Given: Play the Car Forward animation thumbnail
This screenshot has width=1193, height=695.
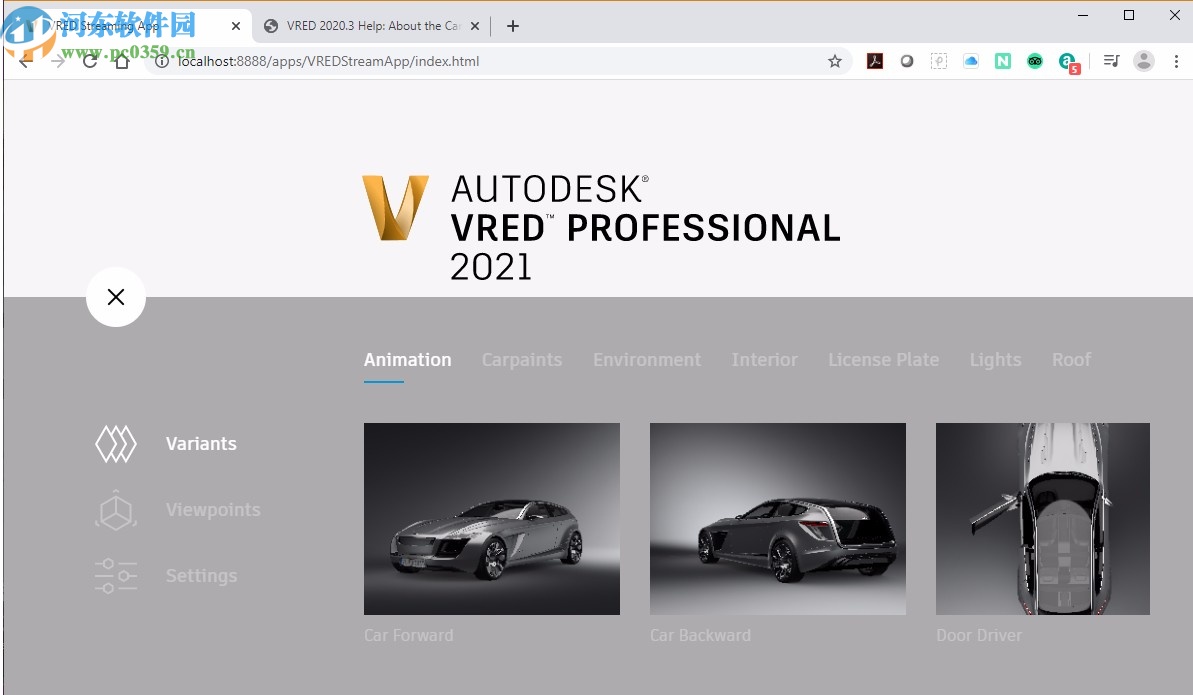Looking at the screenshot, I should [x=491, y=518].
